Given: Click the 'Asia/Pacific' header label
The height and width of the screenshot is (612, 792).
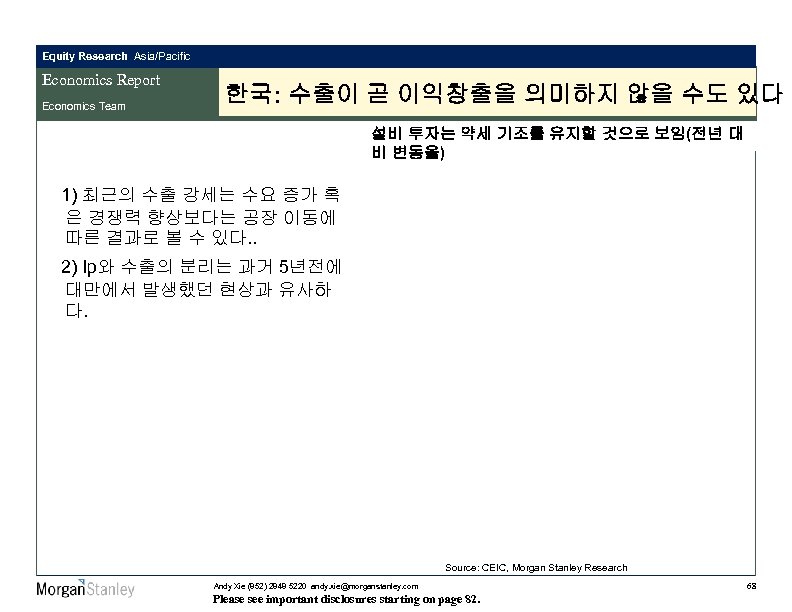Looking at the screenshot, I should (162, 57).
